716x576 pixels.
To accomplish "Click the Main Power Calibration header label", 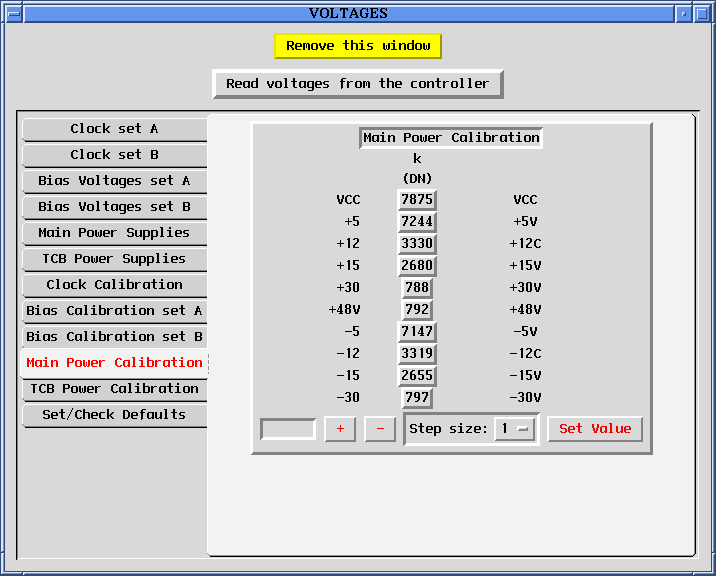I will point(451,138).
